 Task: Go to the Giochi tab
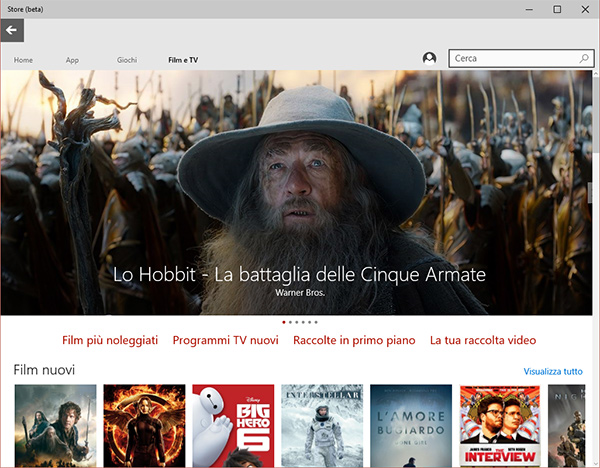pyautogui.click(x=127, y=60)
